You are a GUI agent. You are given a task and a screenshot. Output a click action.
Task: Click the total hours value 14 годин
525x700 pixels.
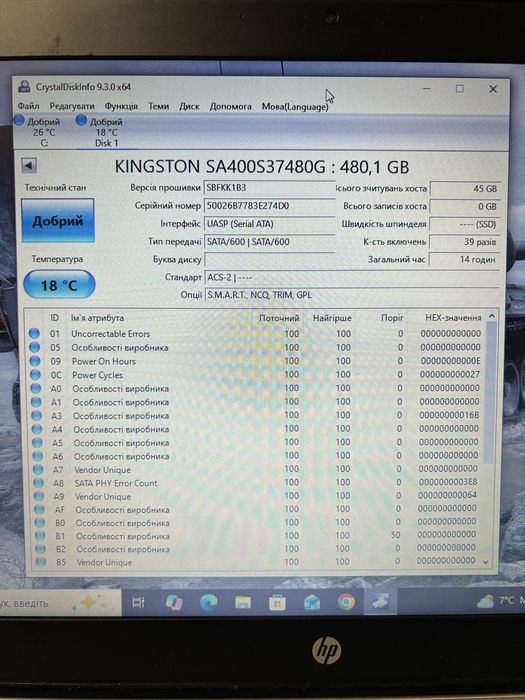click(x=465, y=259)
